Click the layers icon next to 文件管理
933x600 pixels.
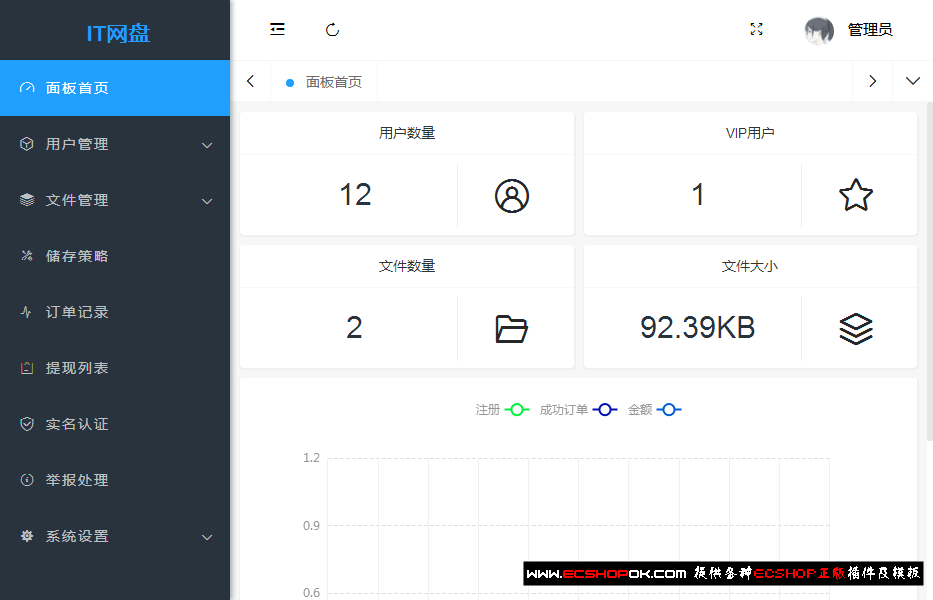pyautogui.click(x=27, y=200)
